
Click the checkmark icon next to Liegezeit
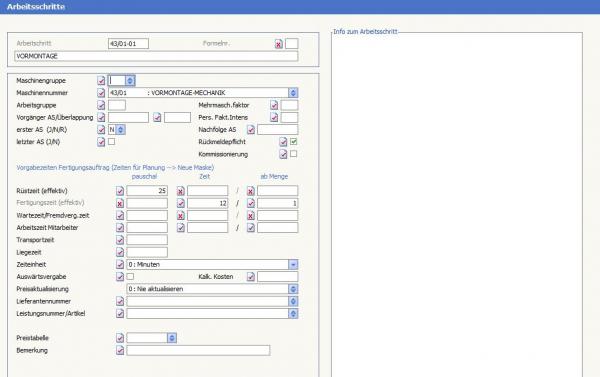pos(120,252)
